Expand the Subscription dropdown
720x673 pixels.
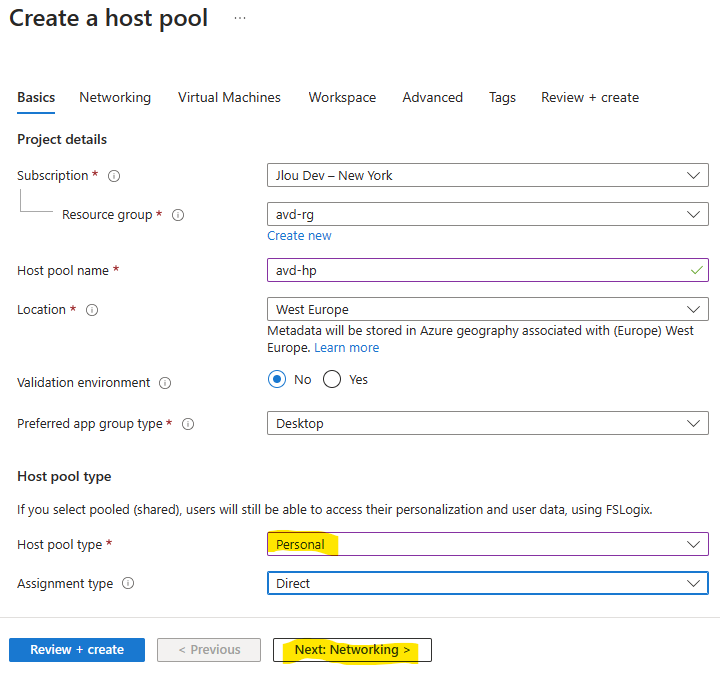click(488, 175)
